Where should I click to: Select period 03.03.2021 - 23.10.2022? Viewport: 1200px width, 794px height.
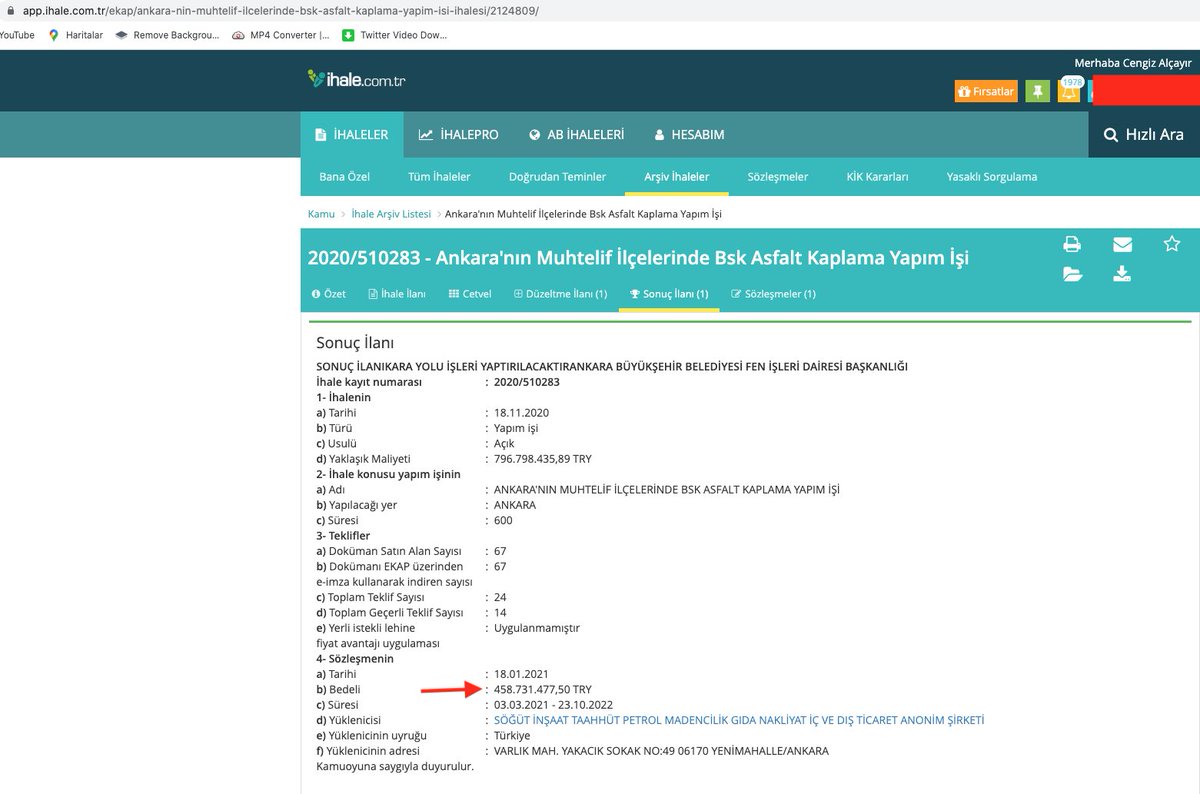coord(555,705)
